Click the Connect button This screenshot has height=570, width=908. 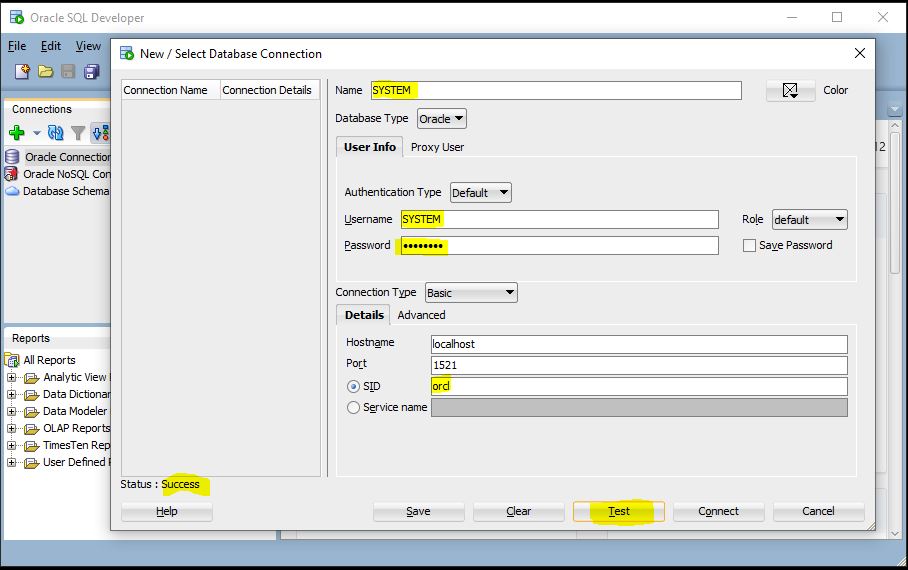tap(719, 511)
